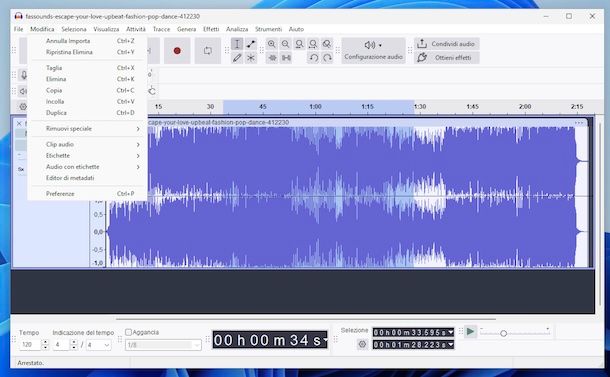
Task: Choose Taglia from Modifica menu
Action: (x=88, y=68)
